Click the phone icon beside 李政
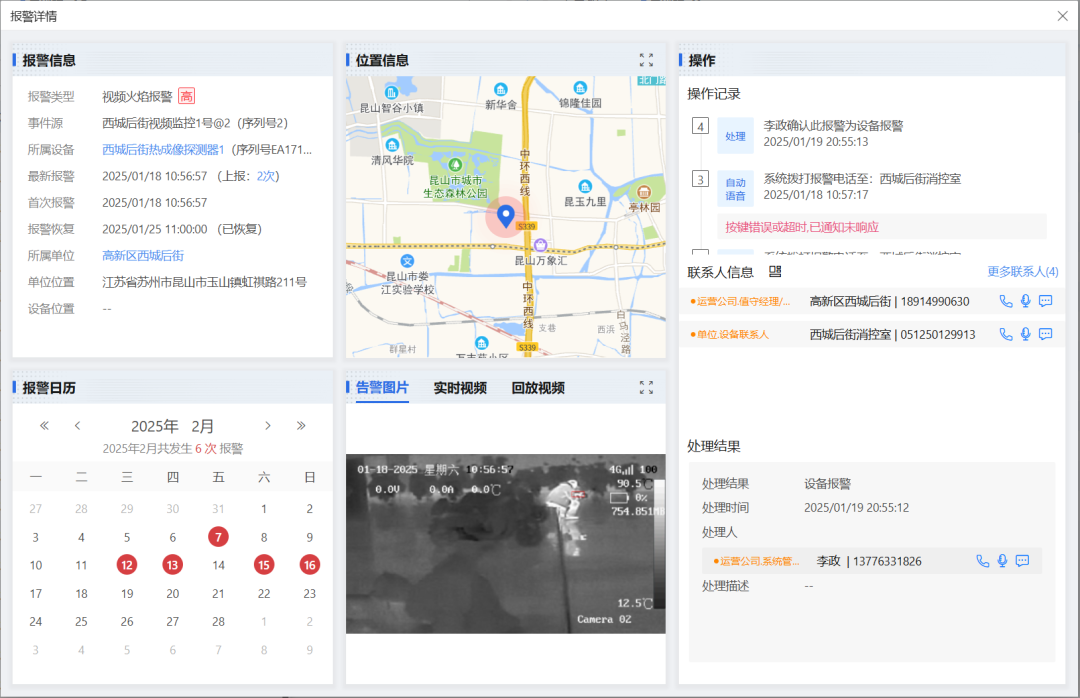 983,561
